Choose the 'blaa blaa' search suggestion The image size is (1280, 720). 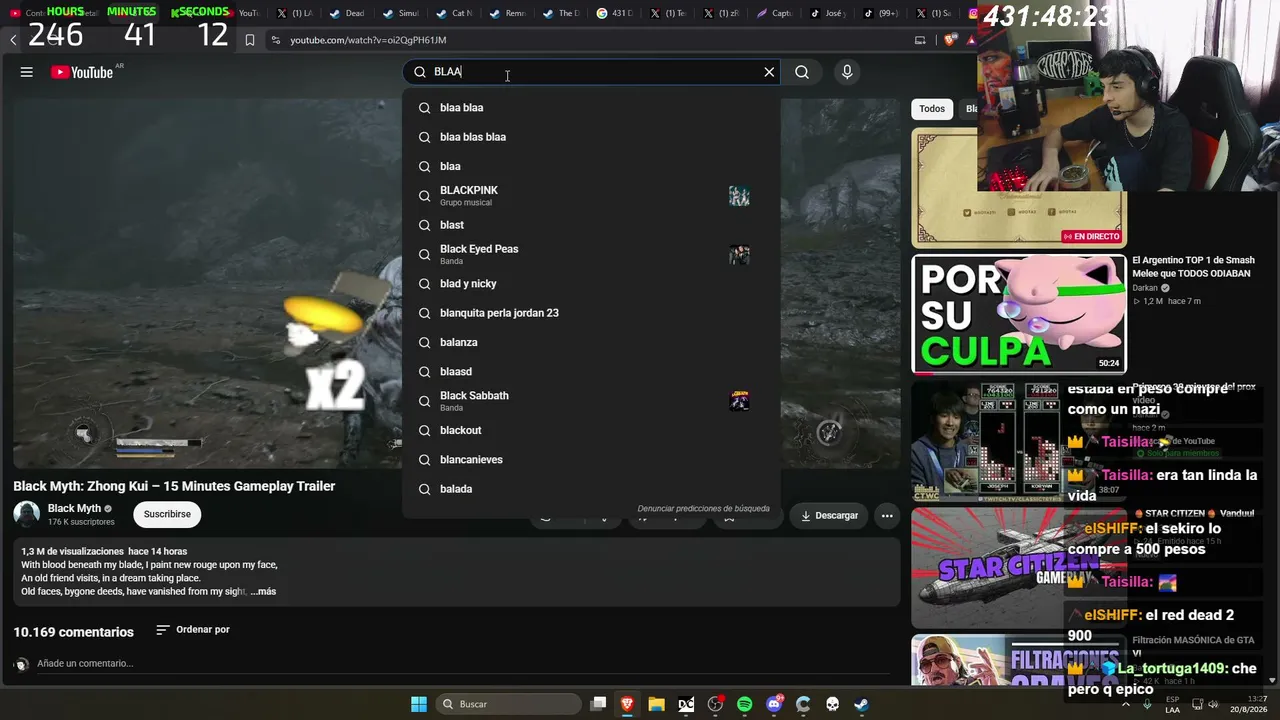pos(591,108)
